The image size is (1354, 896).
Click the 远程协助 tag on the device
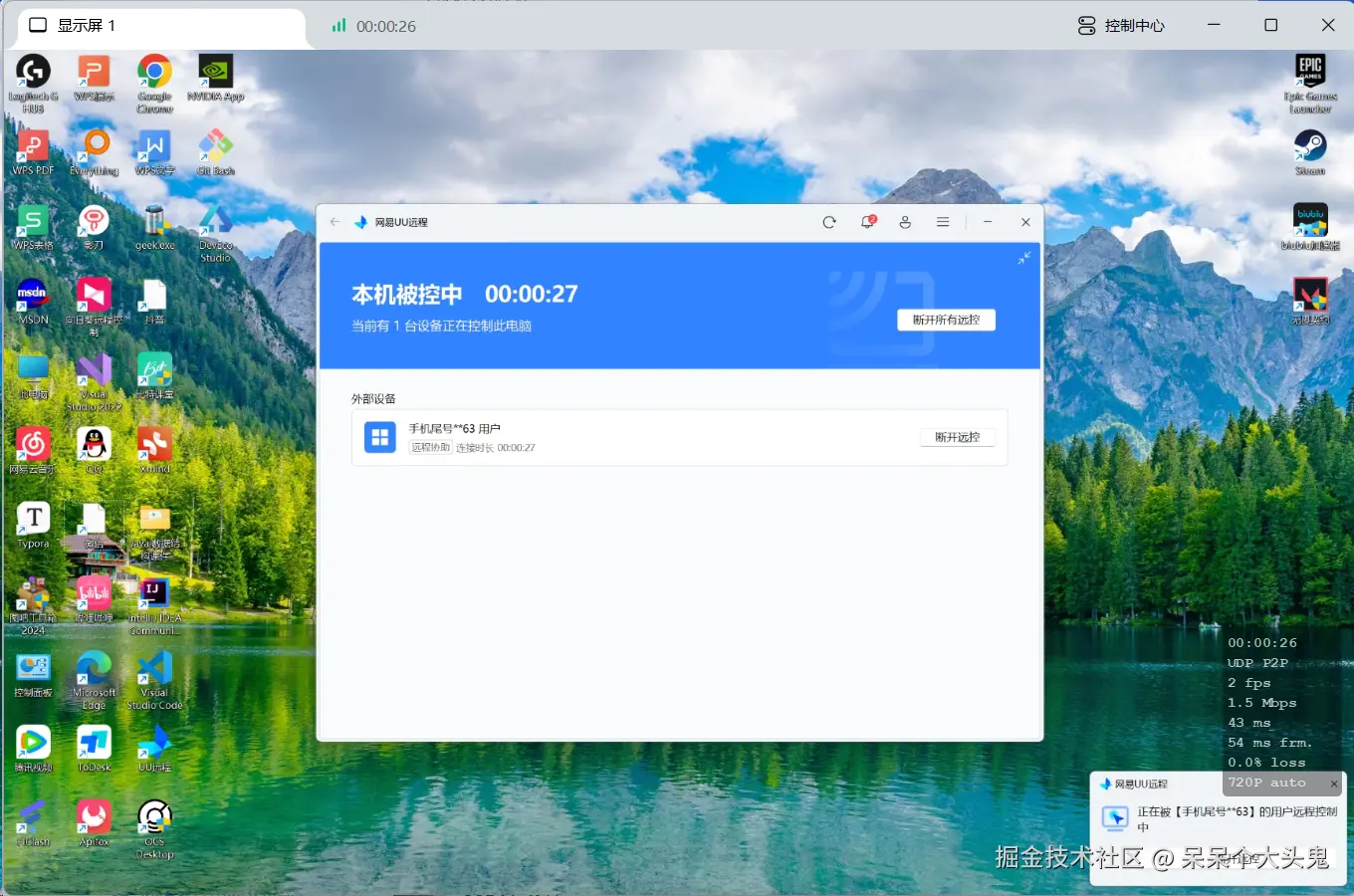[x=431, y=447]
